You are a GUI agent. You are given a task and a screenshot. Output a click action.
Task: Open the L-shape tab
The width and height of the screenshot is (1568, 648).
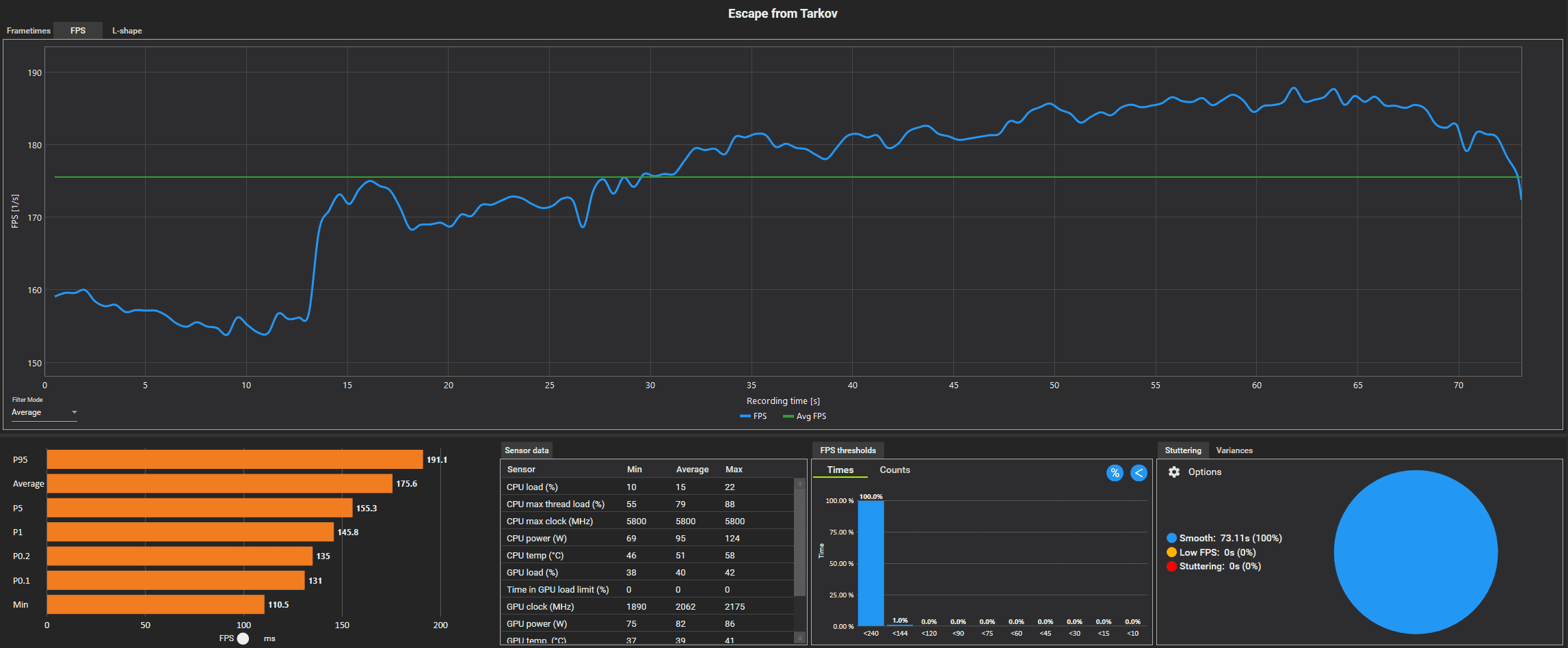coord(127,31)
